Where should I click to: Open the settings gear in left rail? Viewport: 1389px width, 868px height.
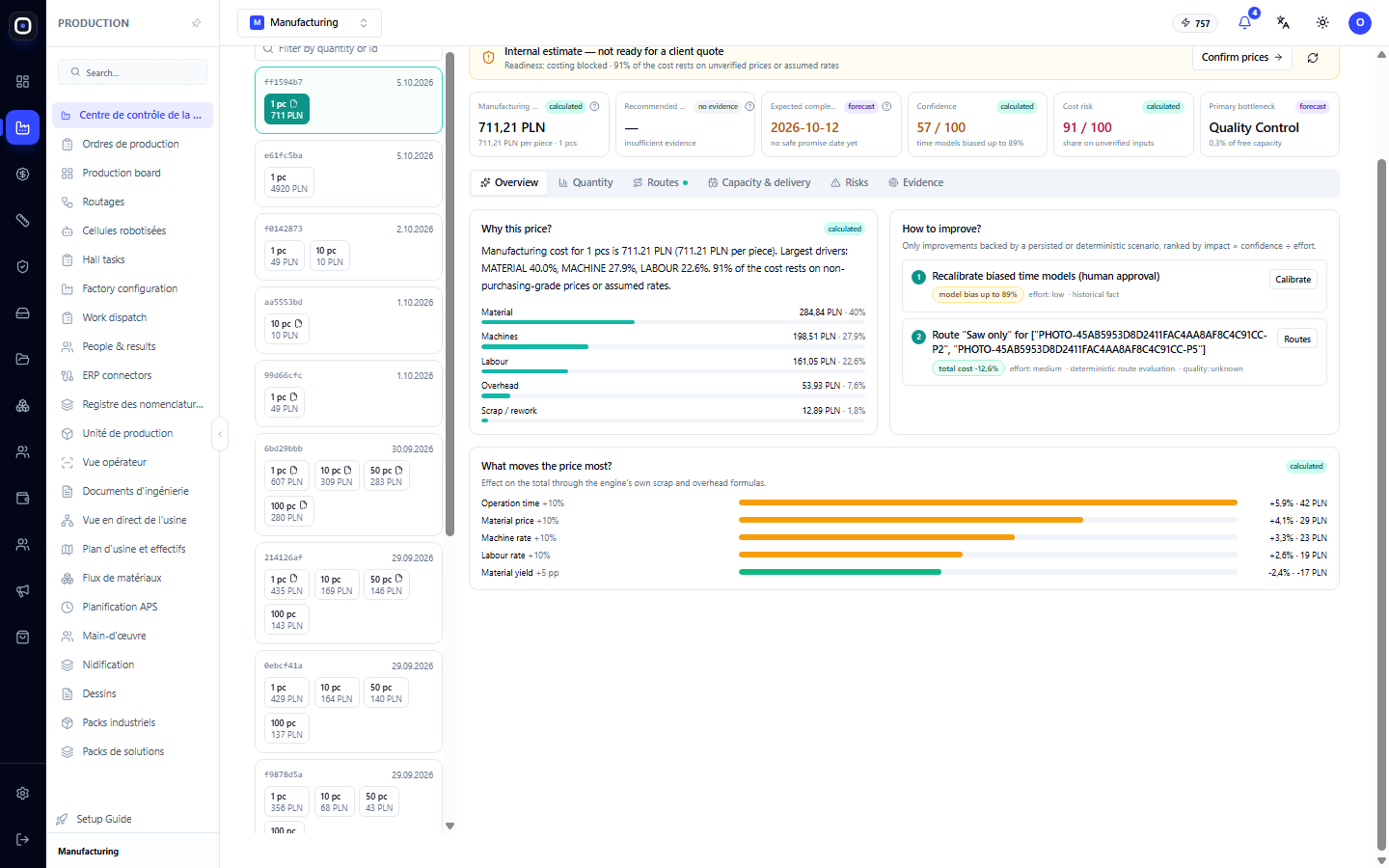coord(23,793)
